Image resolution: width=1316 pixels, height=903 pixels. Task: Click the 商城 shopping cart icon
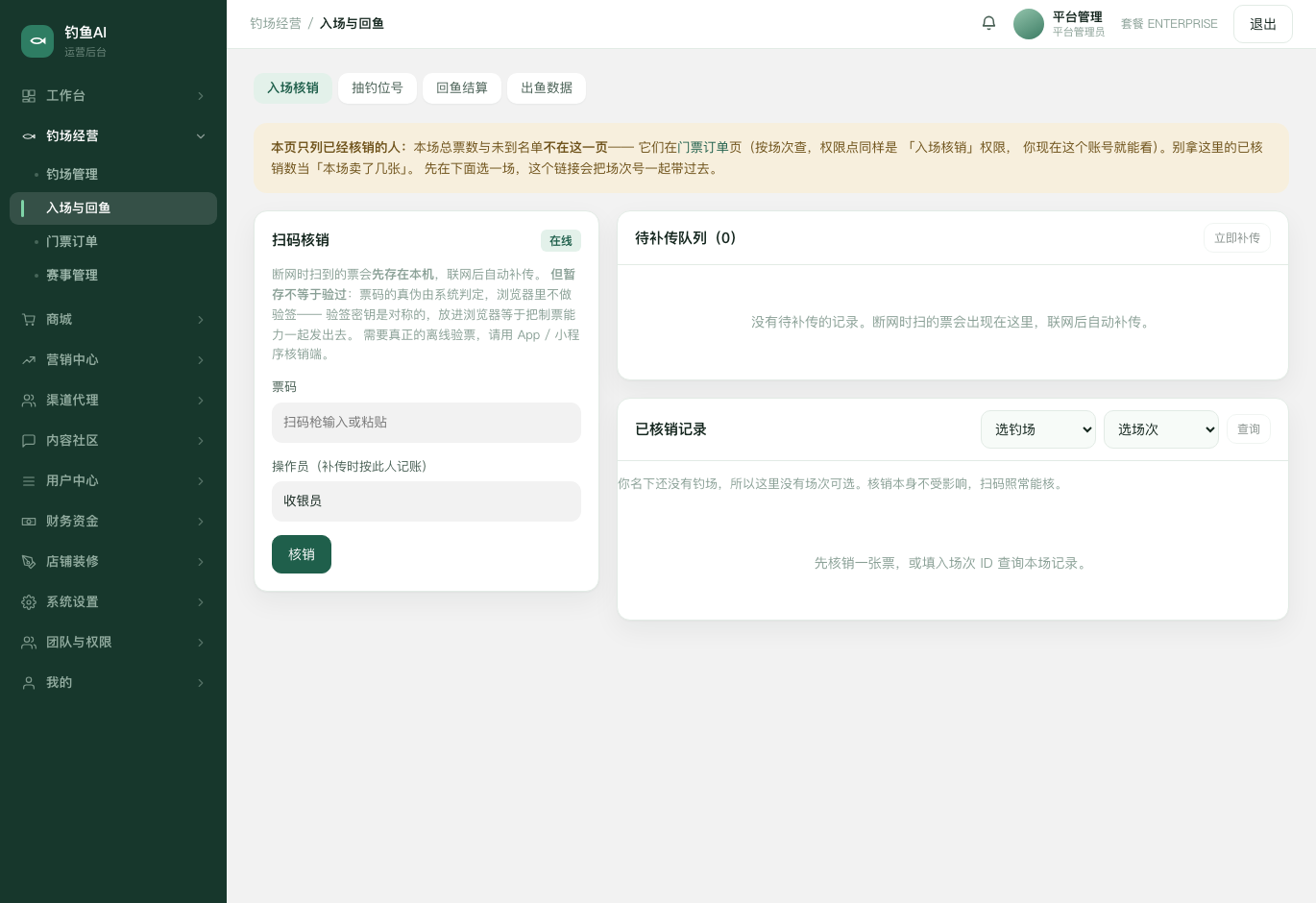(x=29, y=320)
